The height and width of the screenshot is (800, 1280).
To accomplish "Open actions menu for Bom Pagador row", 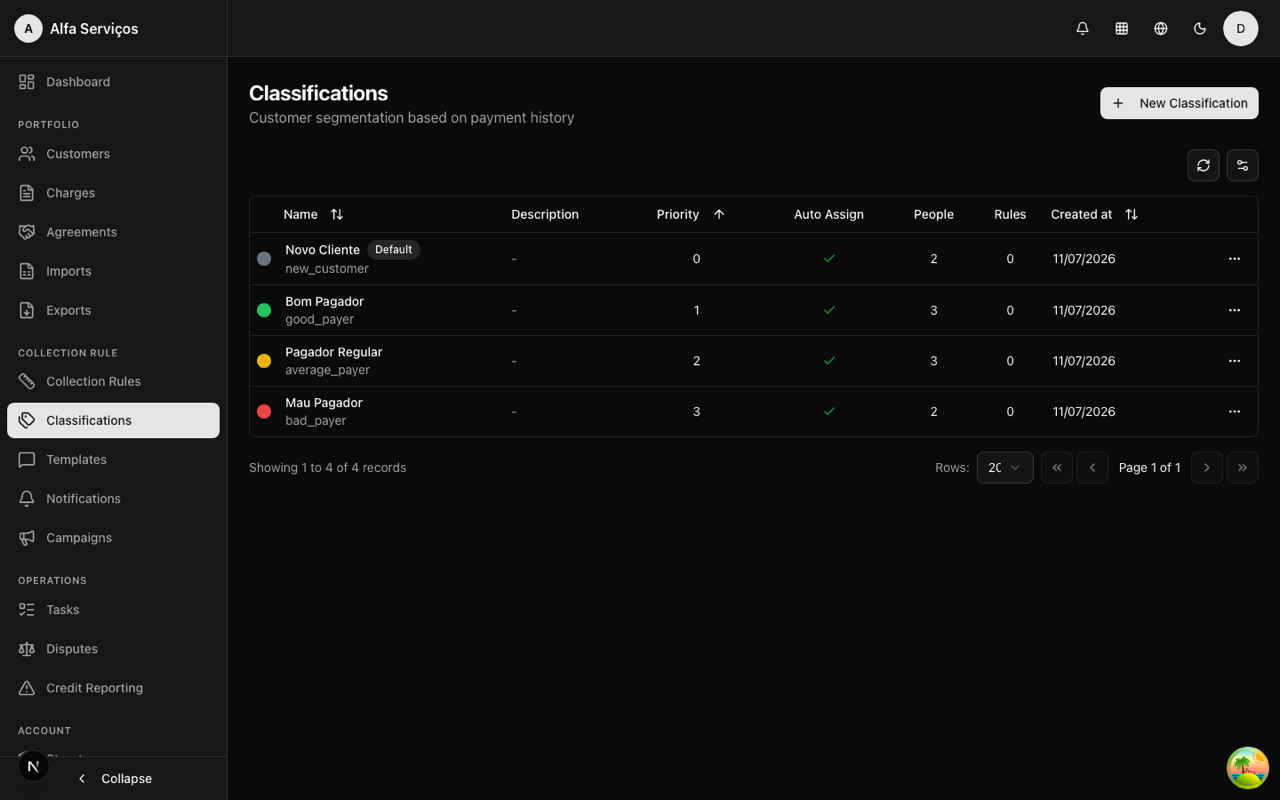I will click(x=1234, y=310).
